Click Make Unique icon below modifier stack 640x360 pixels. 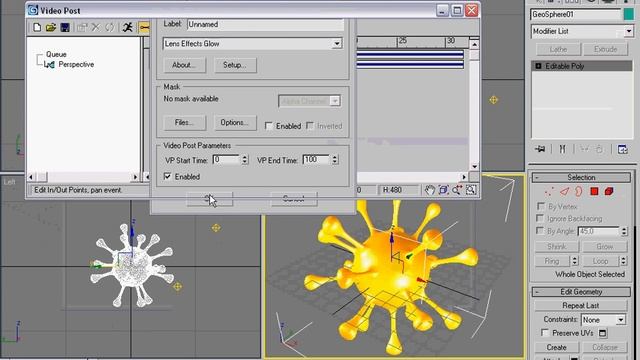(584, 149)
